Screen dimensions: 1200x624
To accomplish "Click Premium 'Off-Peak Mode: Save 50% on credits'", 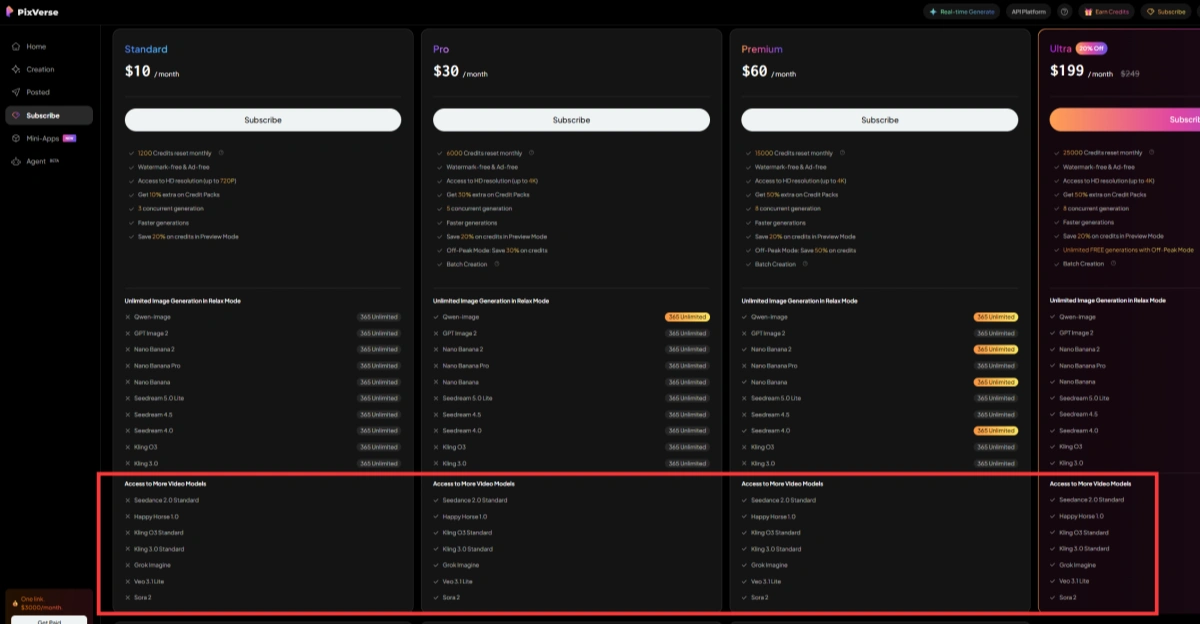I will click(x=806, y=250).
